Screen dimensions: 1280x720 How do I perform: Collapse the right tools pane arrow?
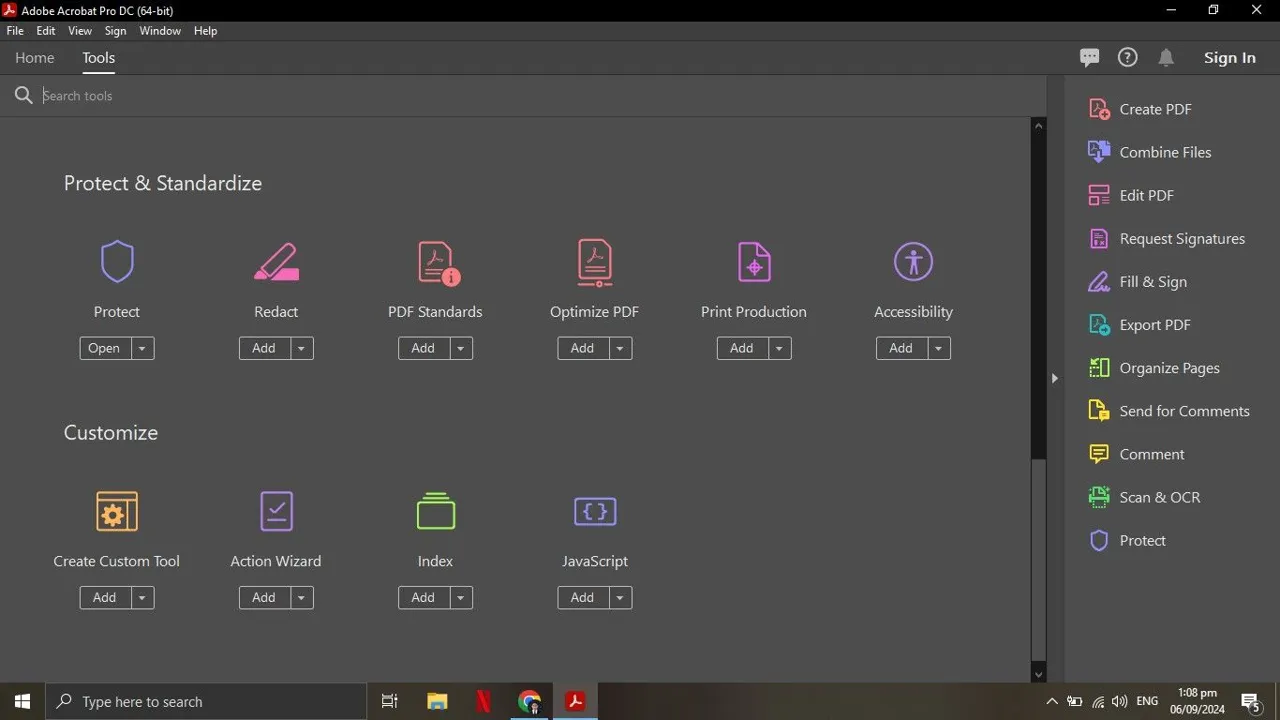click(x=1054, y=378)
